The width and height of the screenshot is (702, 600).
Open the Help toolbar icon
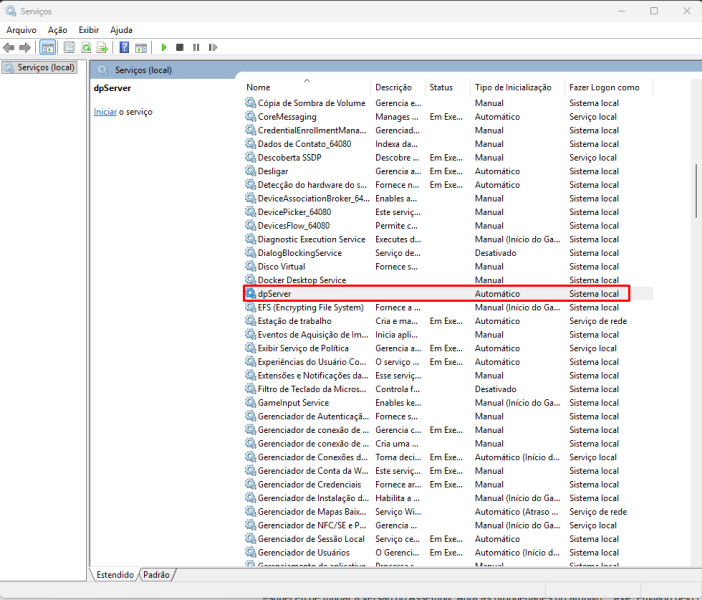point(124,47)
